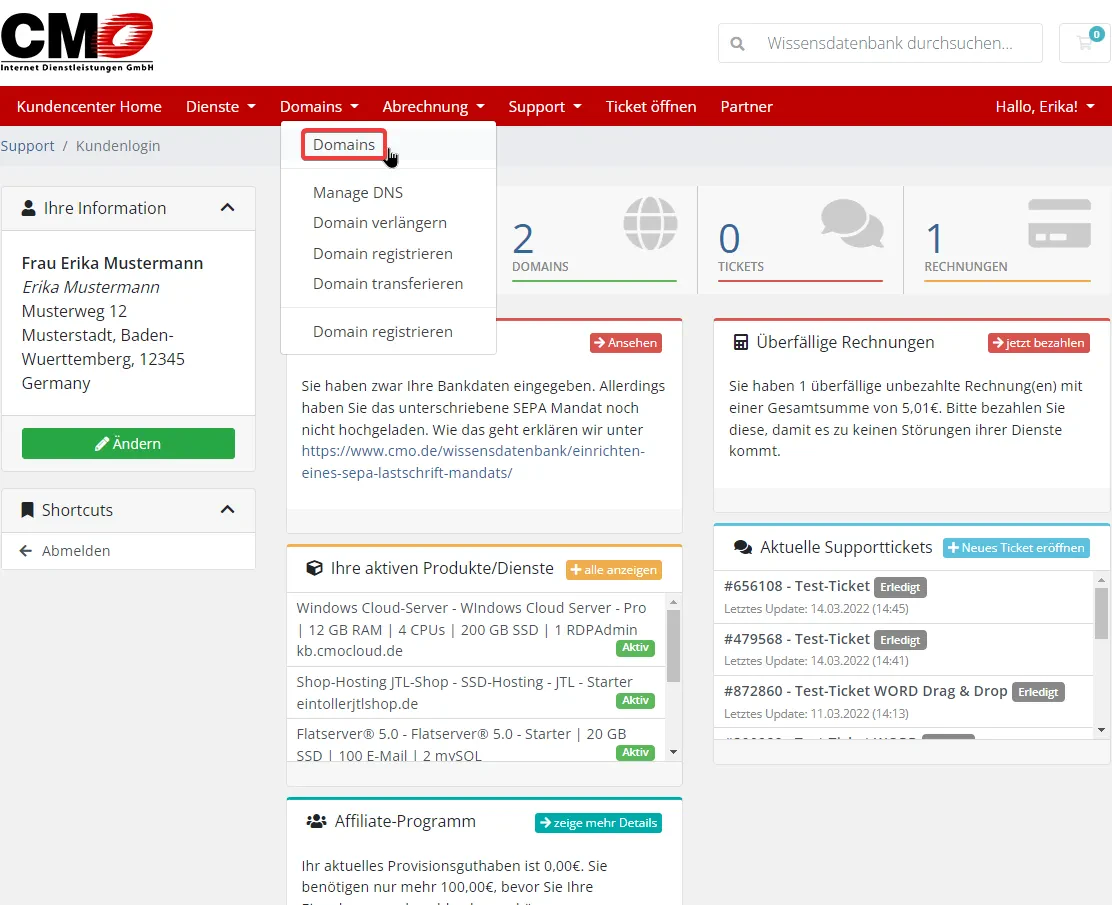Viewport: 1112px width, 905px height.
Task: Go to Kundencenter Home
Action: click(89, 106)
